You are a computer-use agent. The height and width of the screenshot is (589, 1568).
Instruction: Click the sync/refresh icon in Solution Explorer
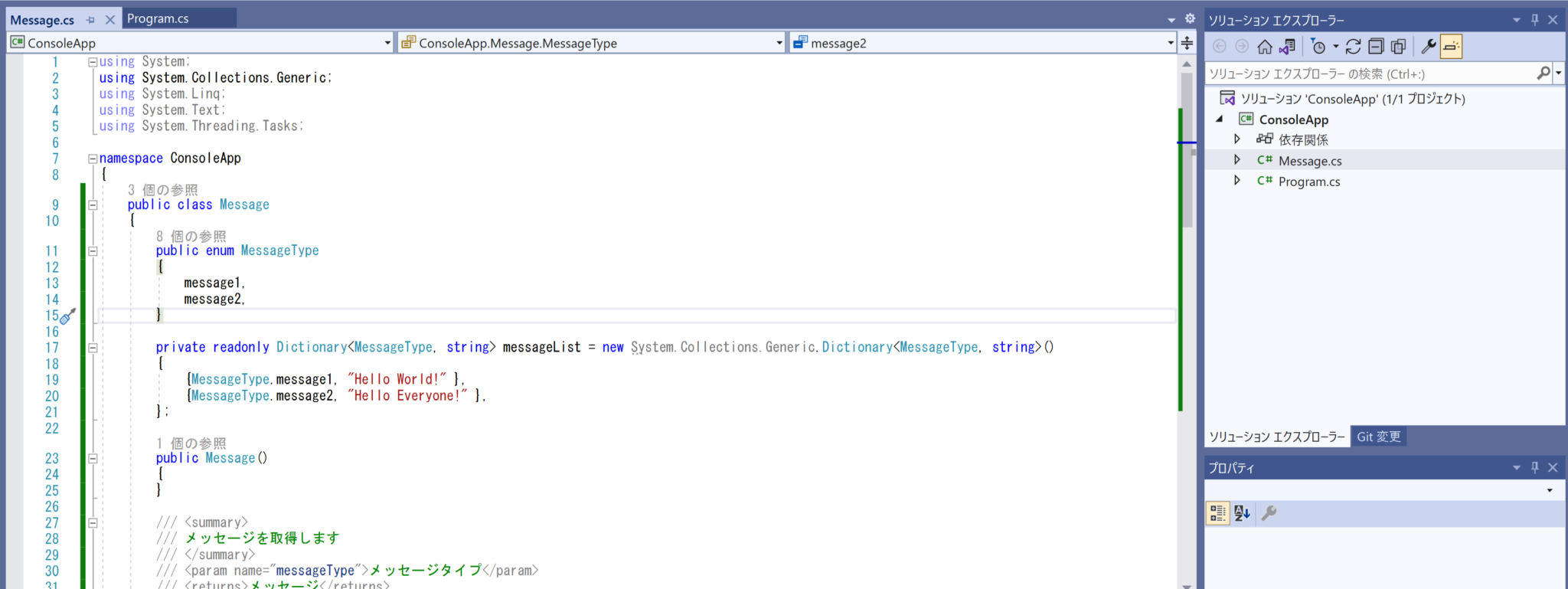coord(1353,47)
